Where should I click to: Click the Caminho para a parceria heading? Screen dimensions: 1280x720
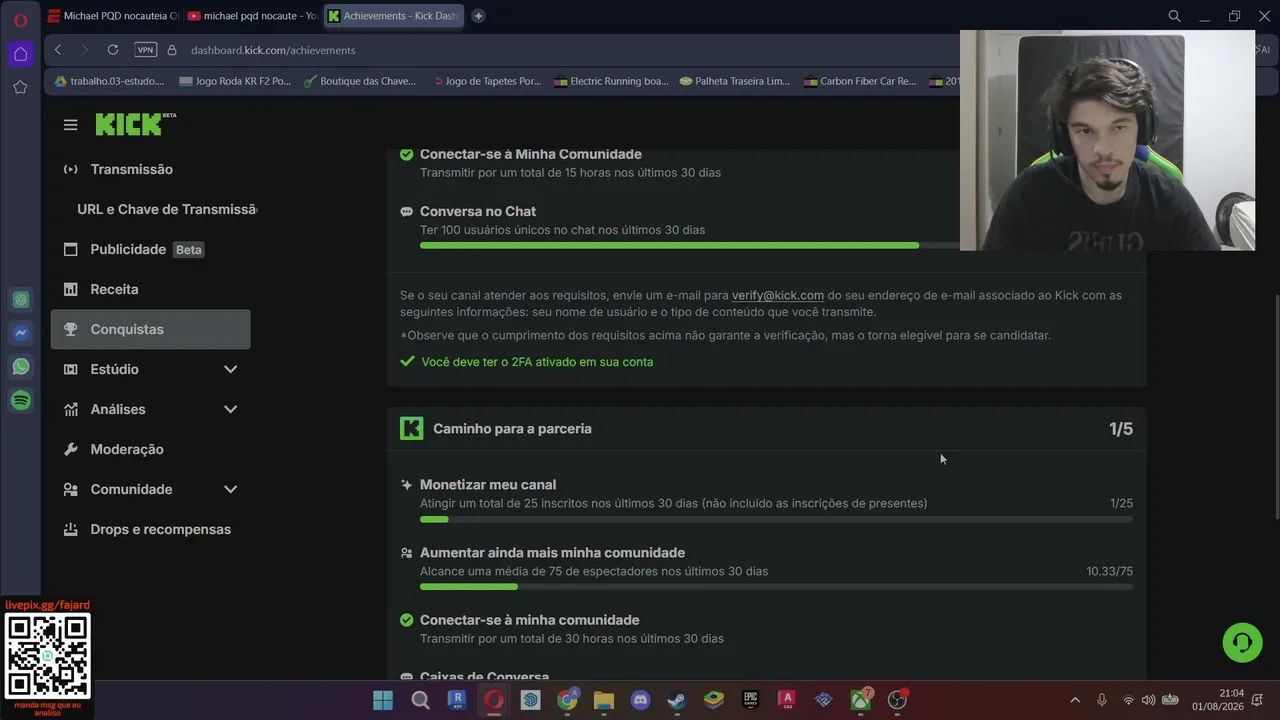click(x=512, y=428)
